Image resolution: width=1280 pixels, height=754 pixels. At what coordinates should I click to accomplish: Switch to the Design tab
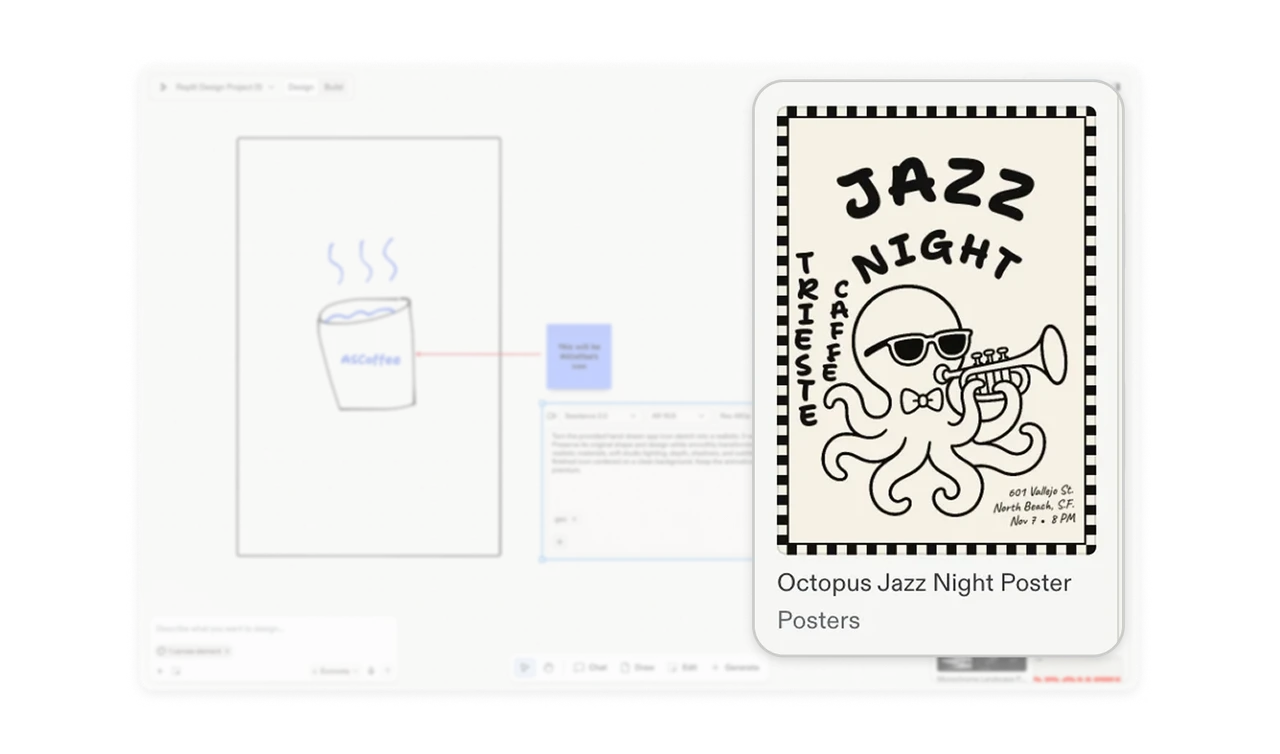[301, 87]
